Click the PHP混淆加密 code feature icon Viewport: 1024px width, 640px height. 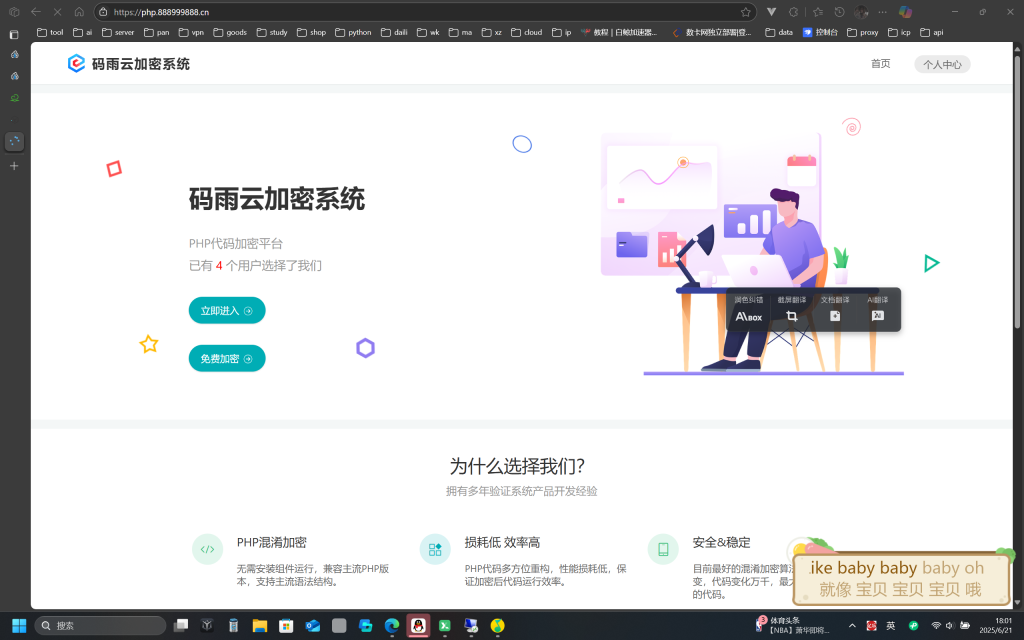pos(207,549)
